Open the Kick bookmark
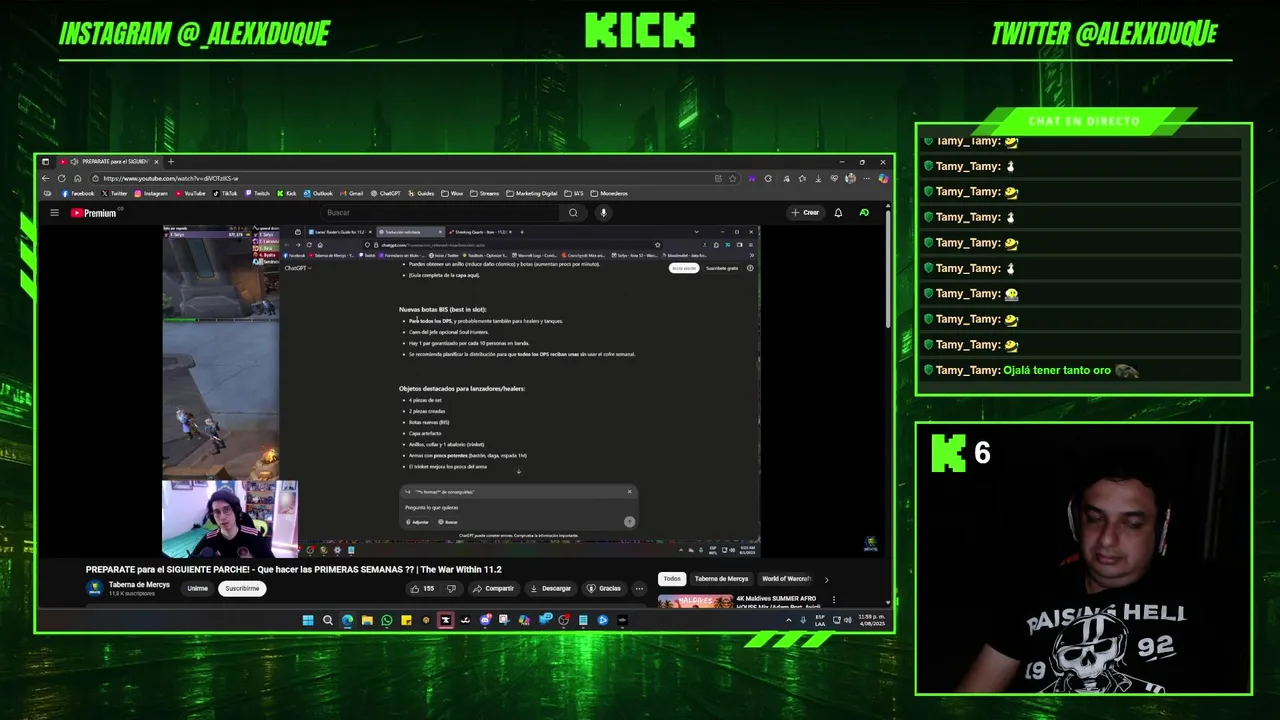 tap(286, 193)
